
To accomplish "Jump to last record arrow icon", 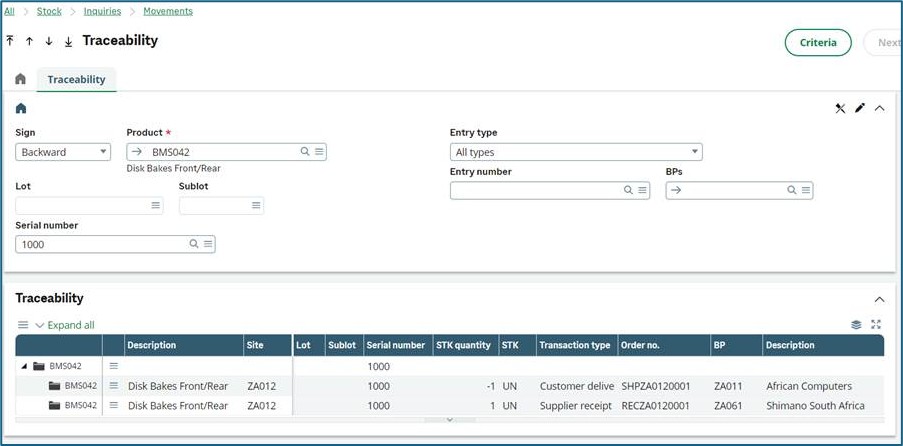I will pyautogui.click(x=68, y=42).
